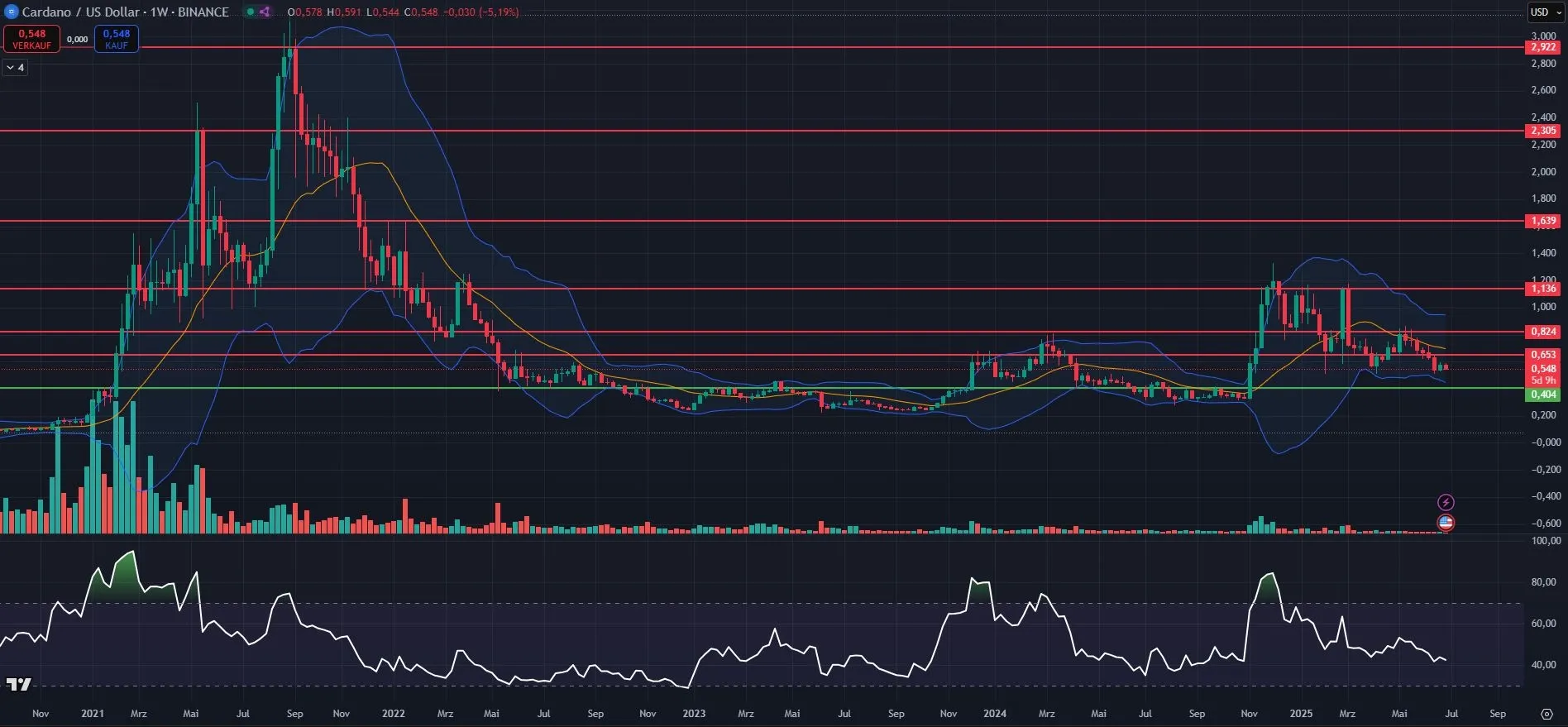Select the 2,305 red price line label

point(1543,131)
